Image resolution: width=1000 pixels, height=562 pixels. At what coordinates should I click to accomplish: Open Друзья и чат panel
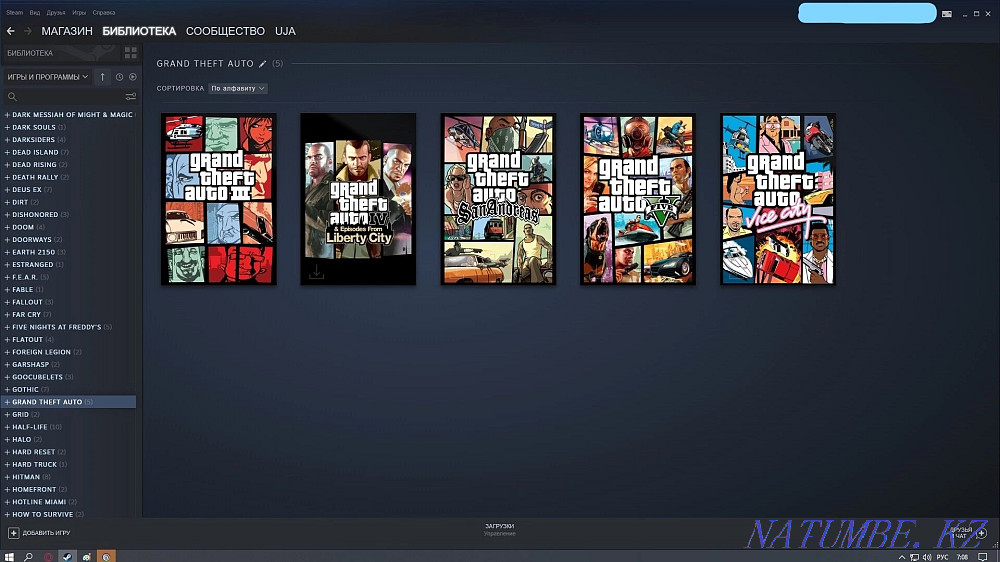click(960, 533)
